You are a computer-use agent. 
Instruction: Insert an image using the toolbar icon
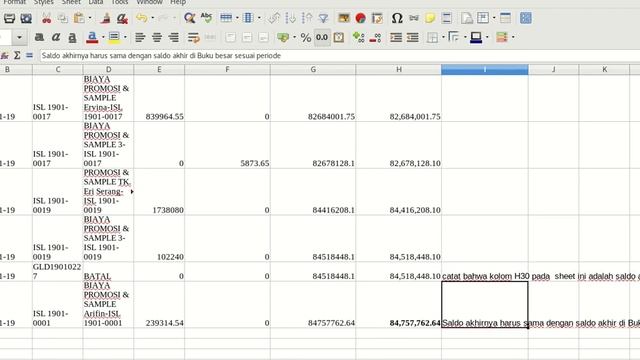[344, 18]
